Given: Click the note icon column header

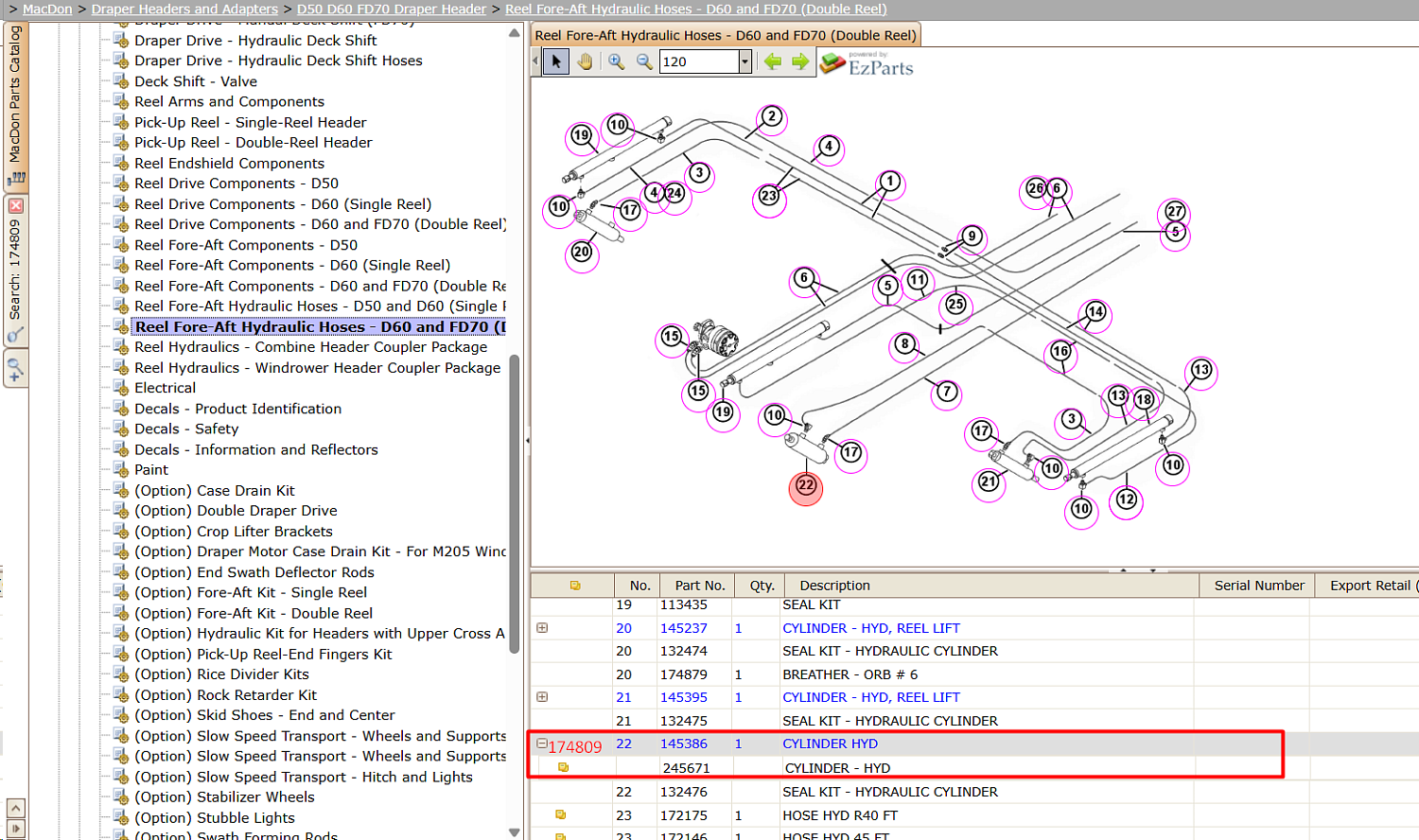Looking at the screenshot, I should tap(574, 586).
